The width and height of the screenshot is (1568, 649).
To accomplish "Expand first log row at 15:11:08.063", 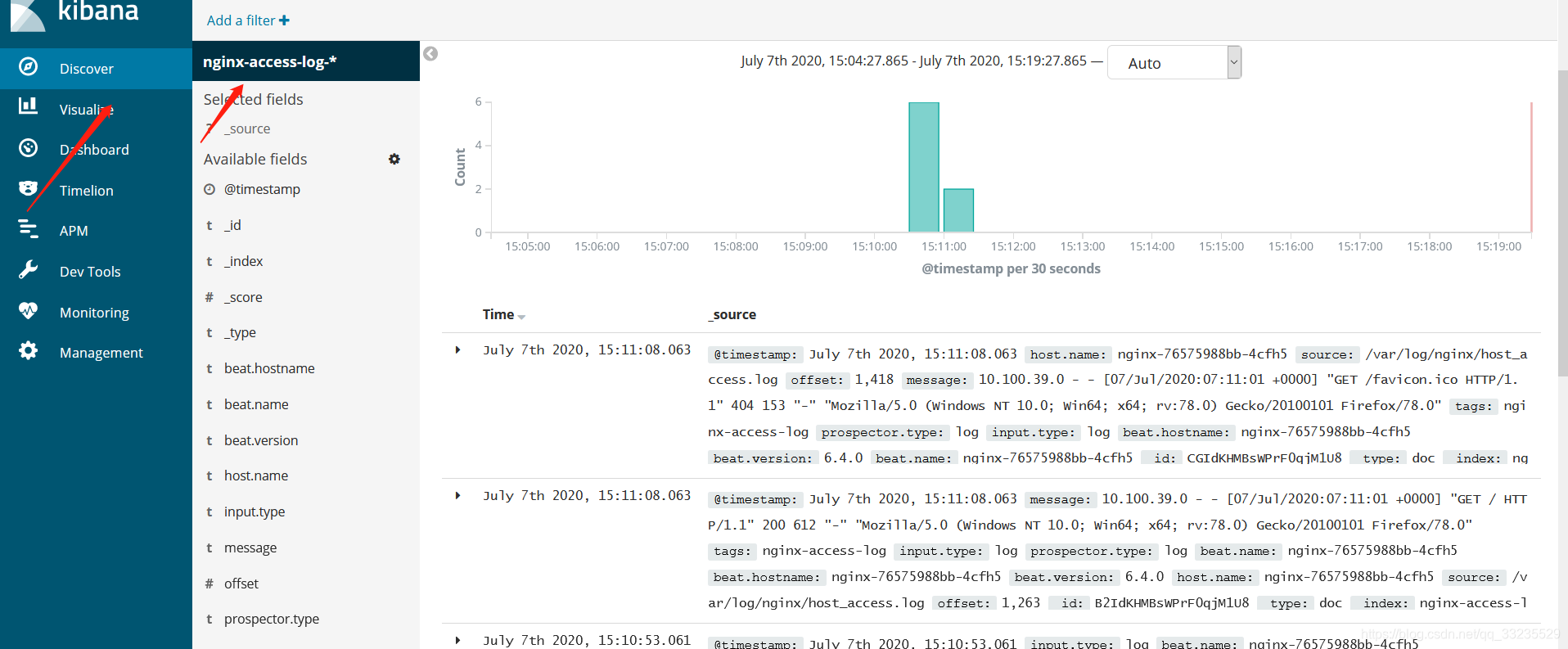I will click(457, 350).
